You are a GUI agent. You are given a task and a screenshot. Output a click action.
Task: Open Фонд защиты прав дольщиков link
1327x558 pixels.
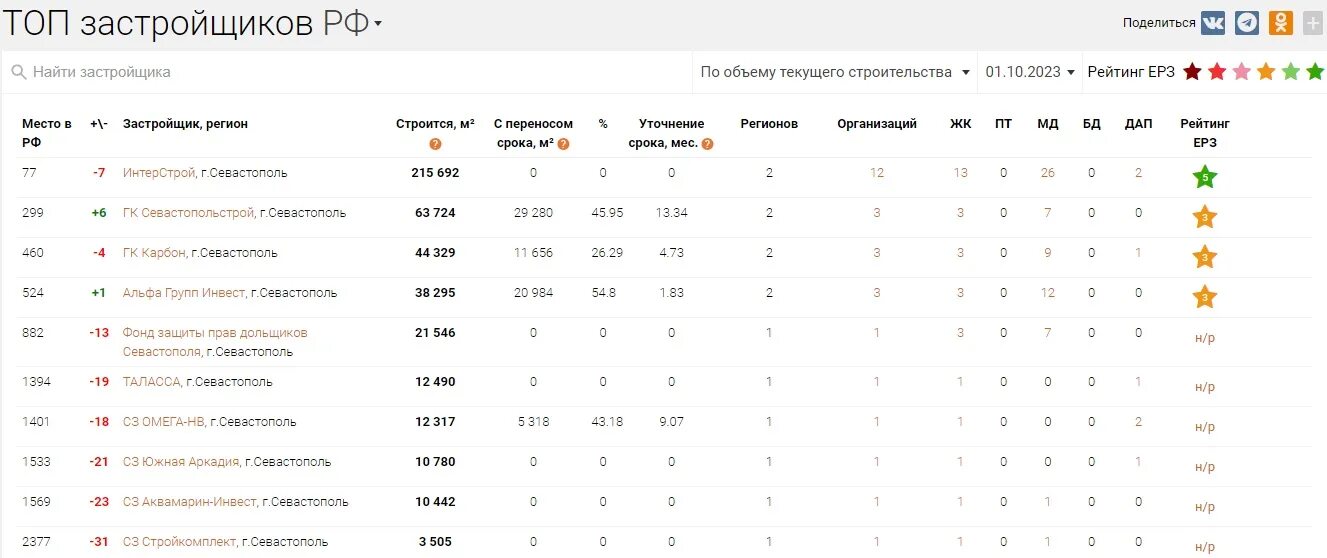pos(215,342)
